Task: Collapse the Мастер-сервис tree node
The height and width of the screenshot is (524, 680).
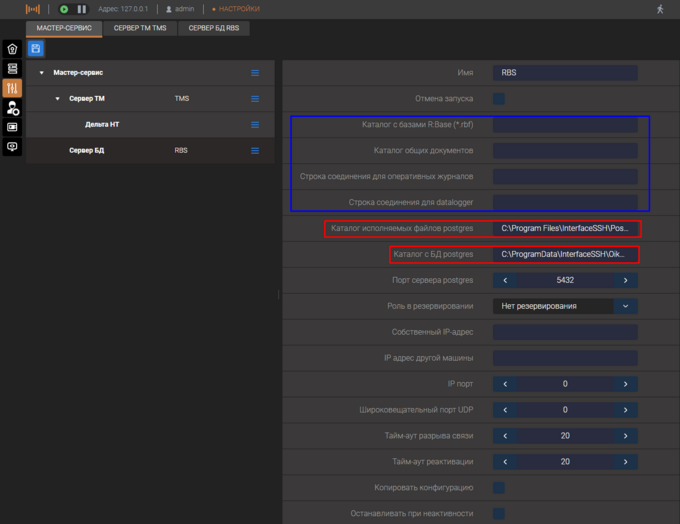Action: (x=42, y=73)
